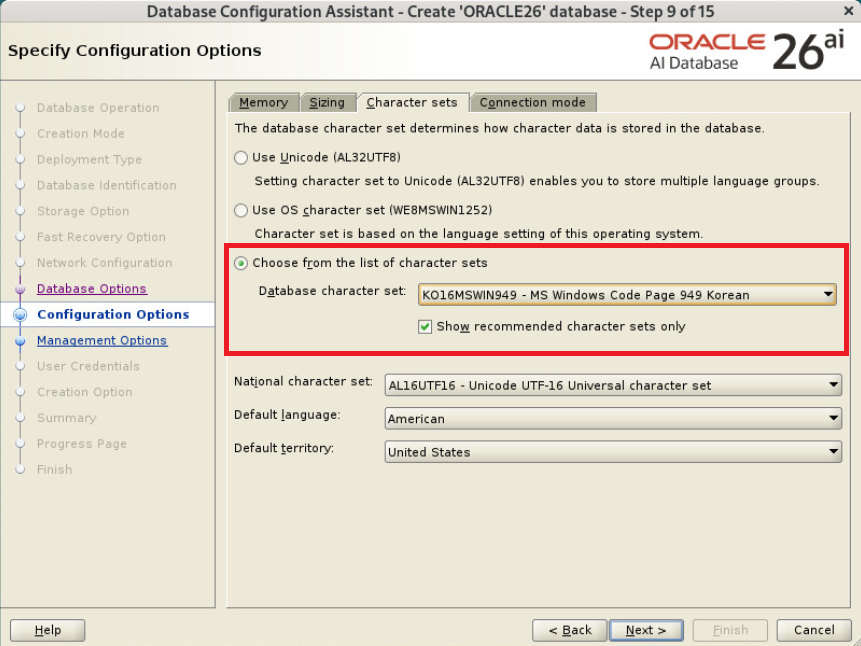861x646 pixels.
Task: Click the Default language label
Action: pos(287,415)
